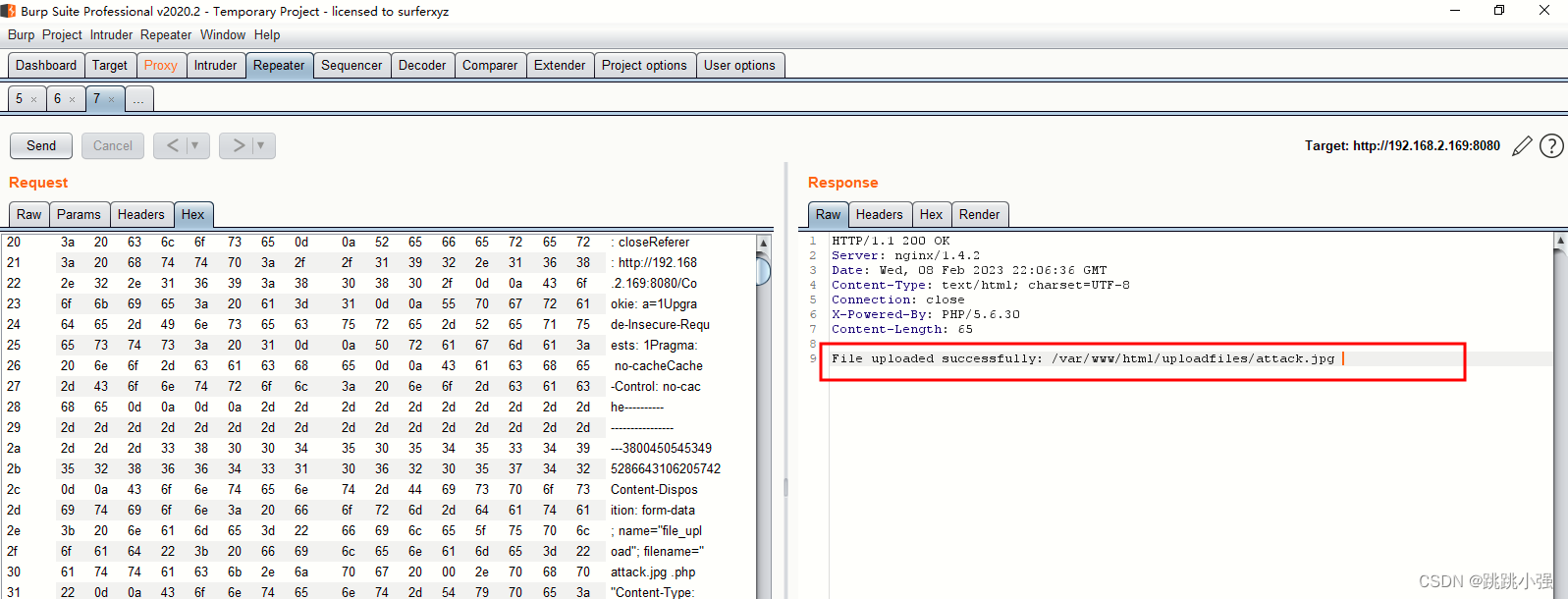
Task: Open the Window menu
Action: 223,34
